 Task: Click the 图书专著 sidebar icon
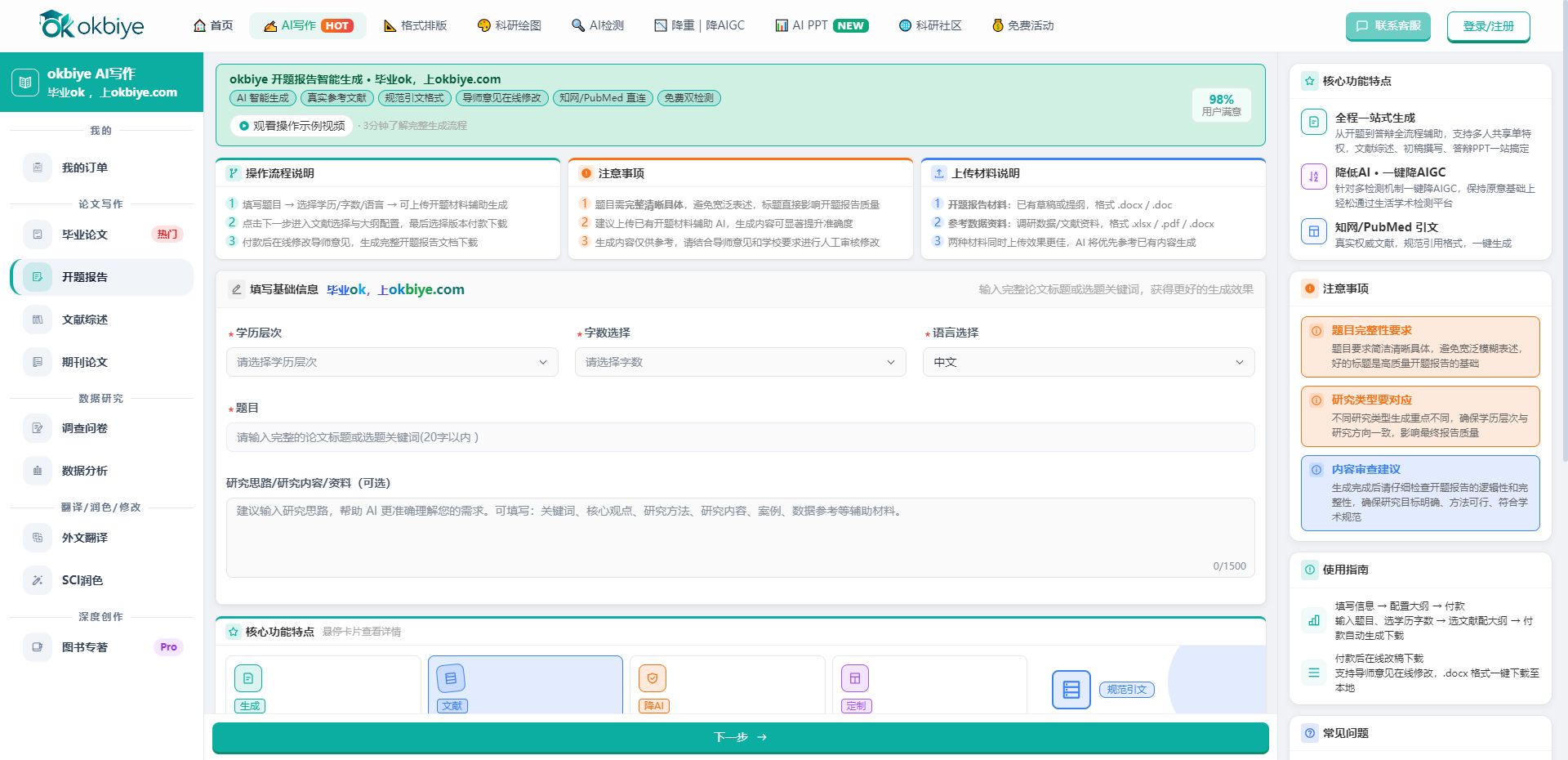click(x=38, y=647)
